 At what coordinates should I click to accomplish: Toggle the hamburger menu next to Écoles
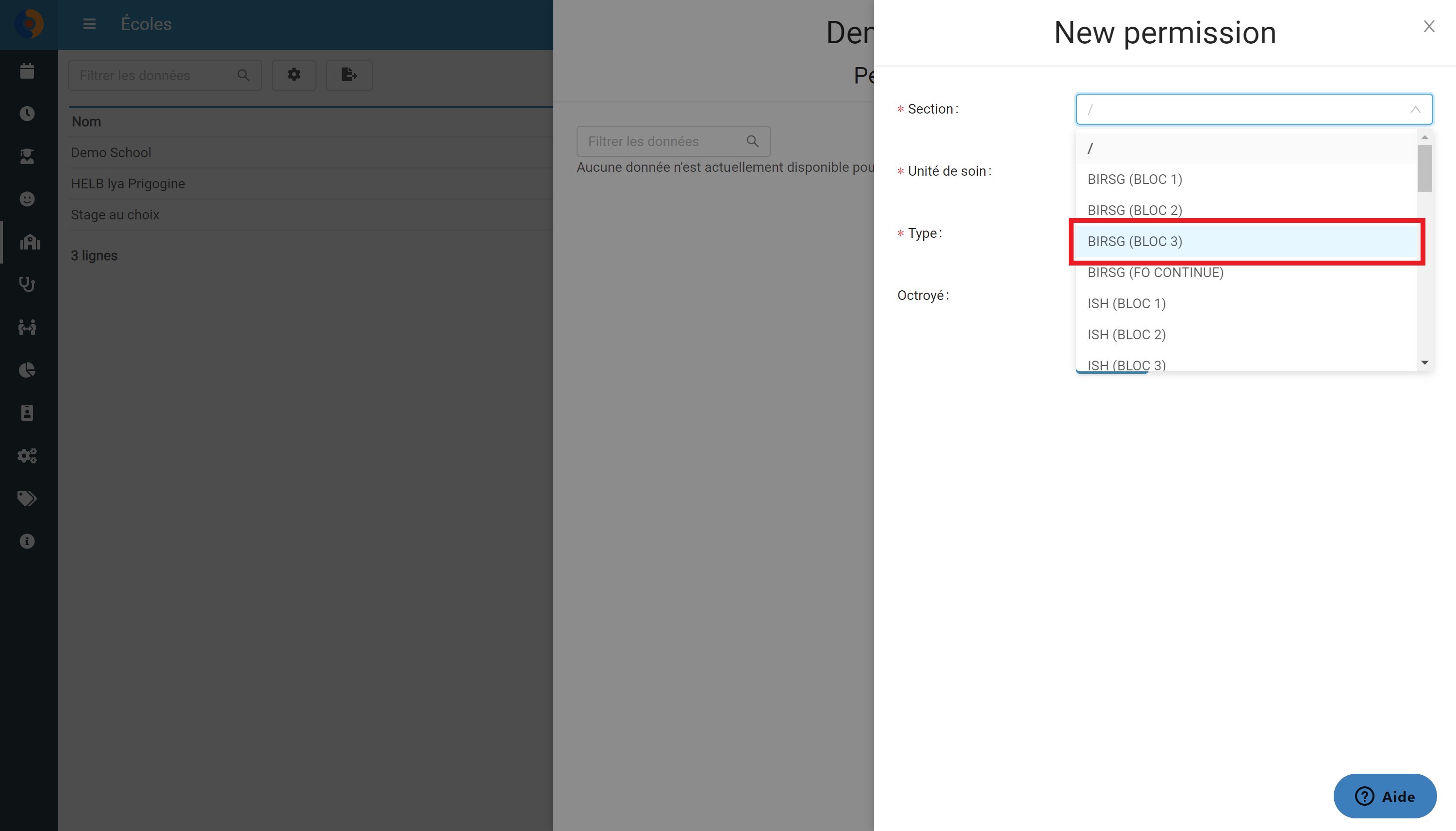point(89,24)
